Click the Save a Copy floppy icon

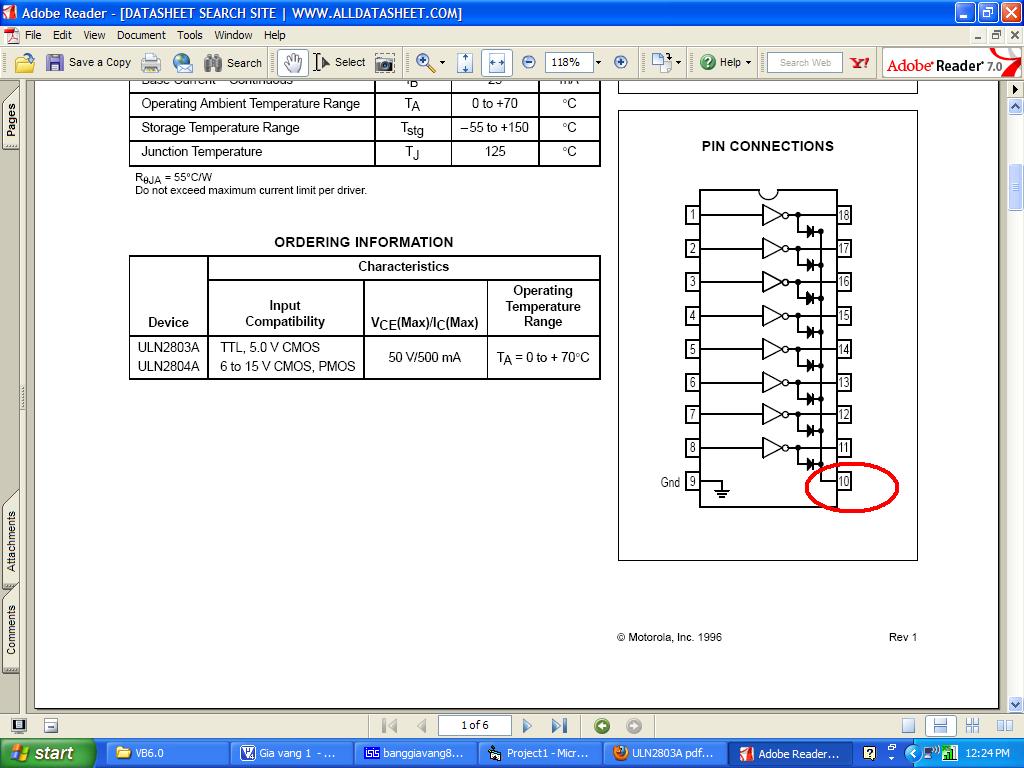pos(54,63)
